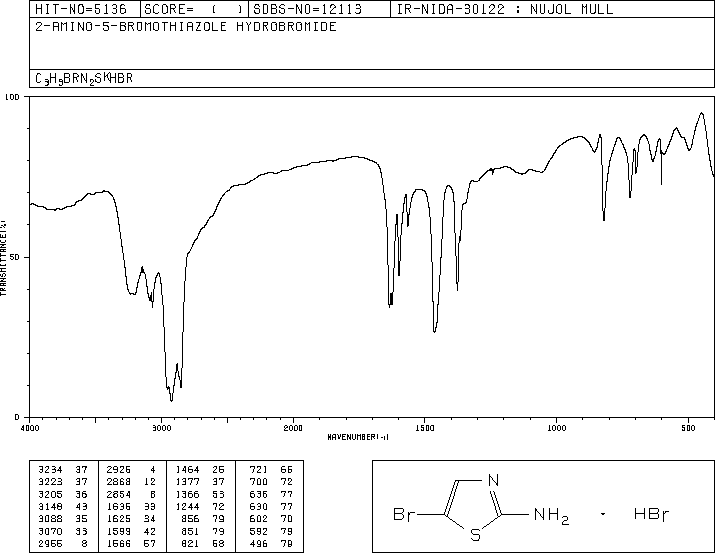Select peak table entry '1244'
The width and height of the screenshot is (715, 553).
click(187, 506)
